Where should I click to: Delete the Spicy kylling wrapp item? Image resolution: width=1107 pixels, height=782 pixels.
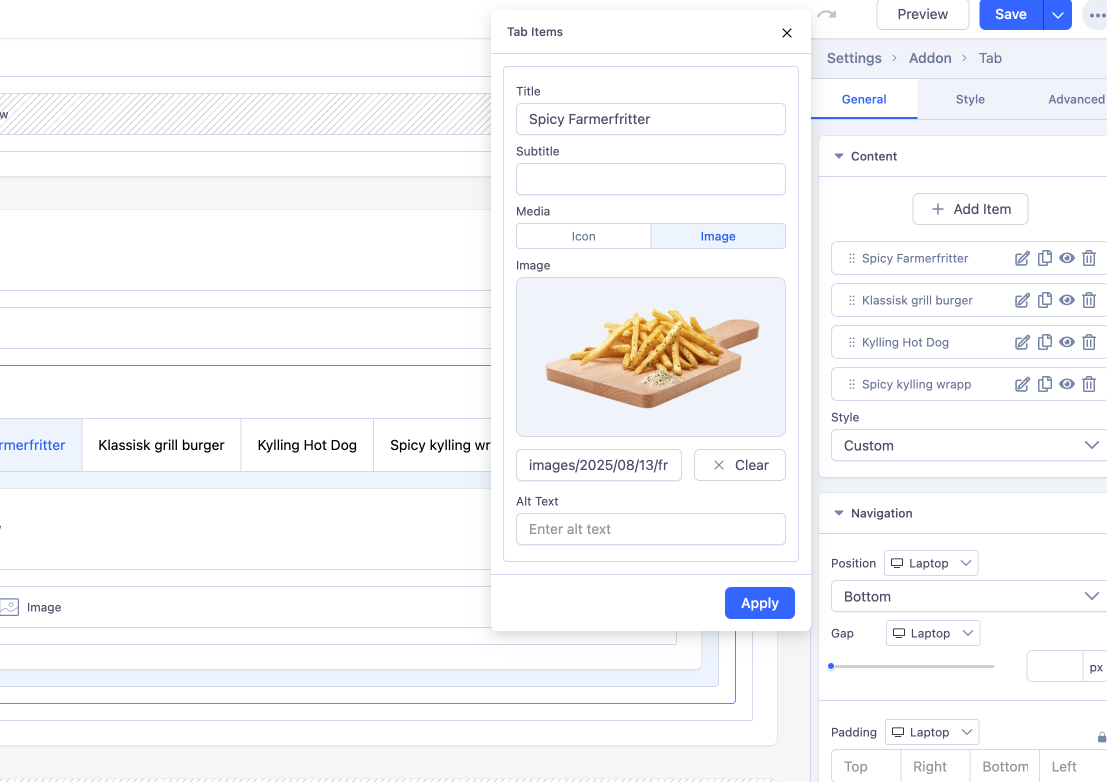1089,384
